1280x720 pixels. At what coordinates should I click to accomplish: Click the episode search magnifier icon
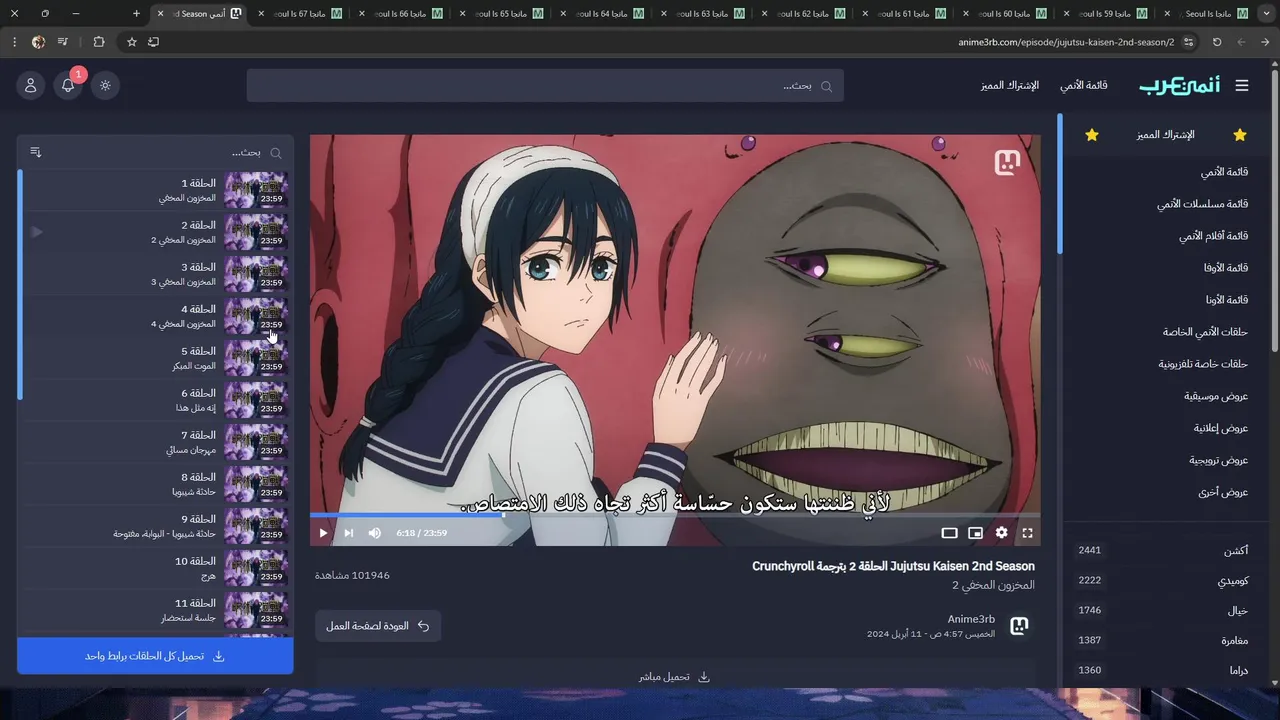tap(276, 153)
